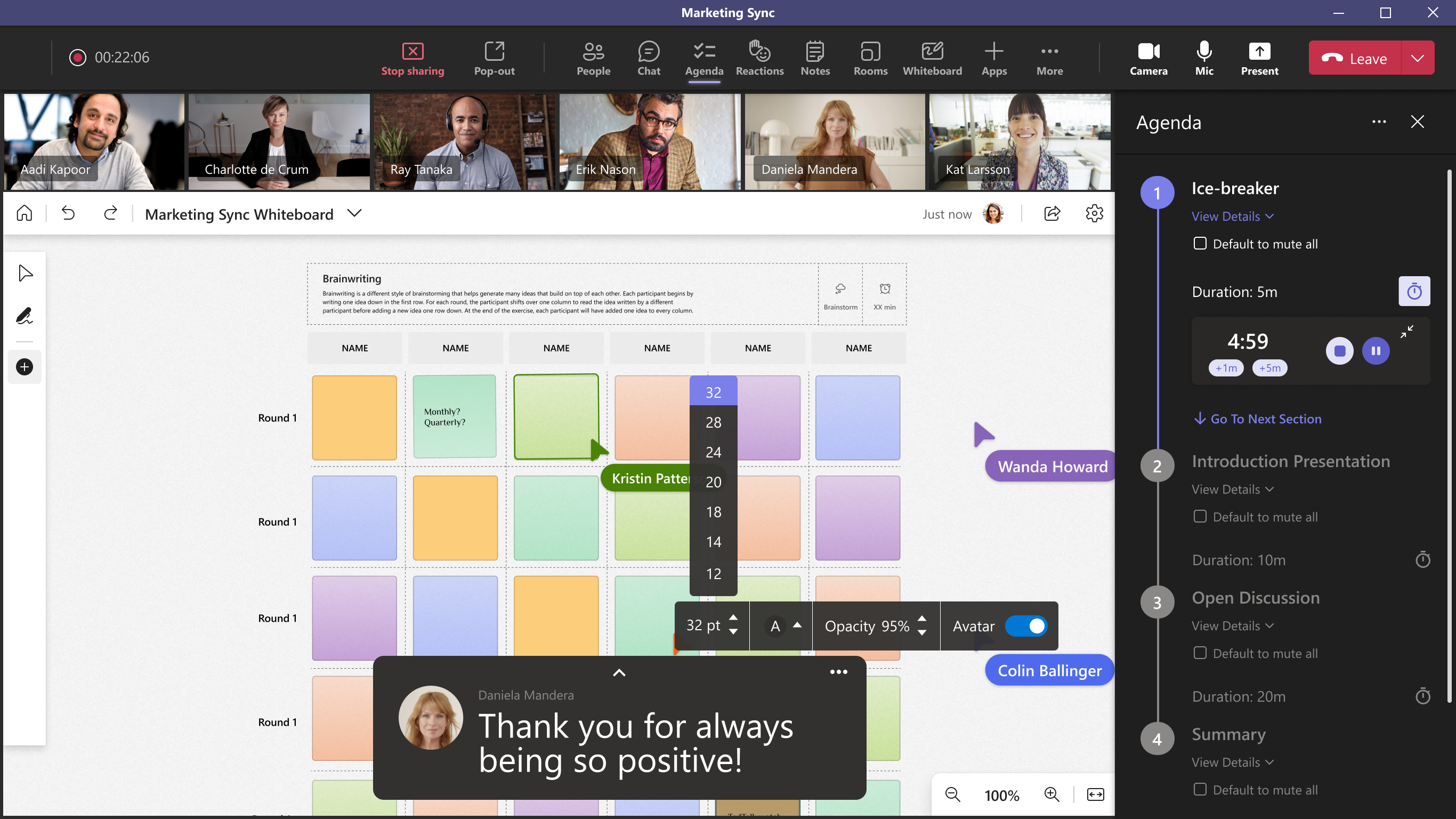Expand View Details under Ice-breaker
The height and width of the screenshot is (819, 1456).
click(x=1232, y=216)
